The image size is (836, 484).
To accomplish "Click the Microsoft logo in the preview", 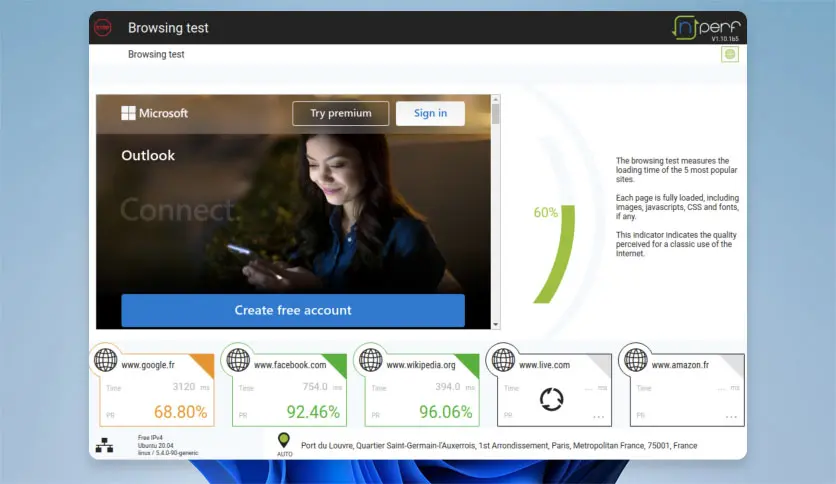I will pyautogui.click(x=155, y=113).
